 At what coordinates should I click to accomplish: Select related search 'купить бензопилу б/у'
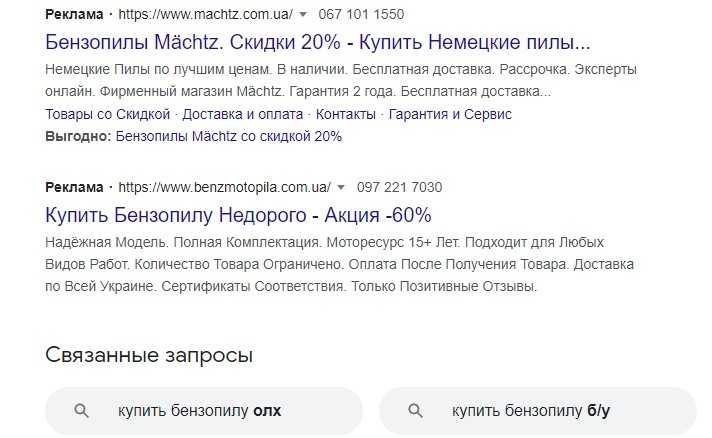point(537,410)
